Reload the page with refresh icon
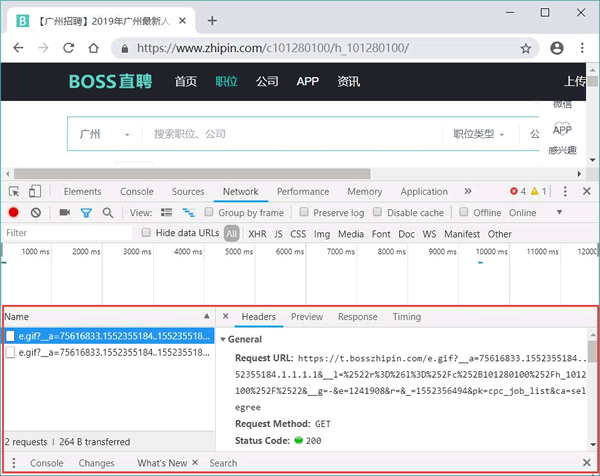 click(x=68, y=48)
